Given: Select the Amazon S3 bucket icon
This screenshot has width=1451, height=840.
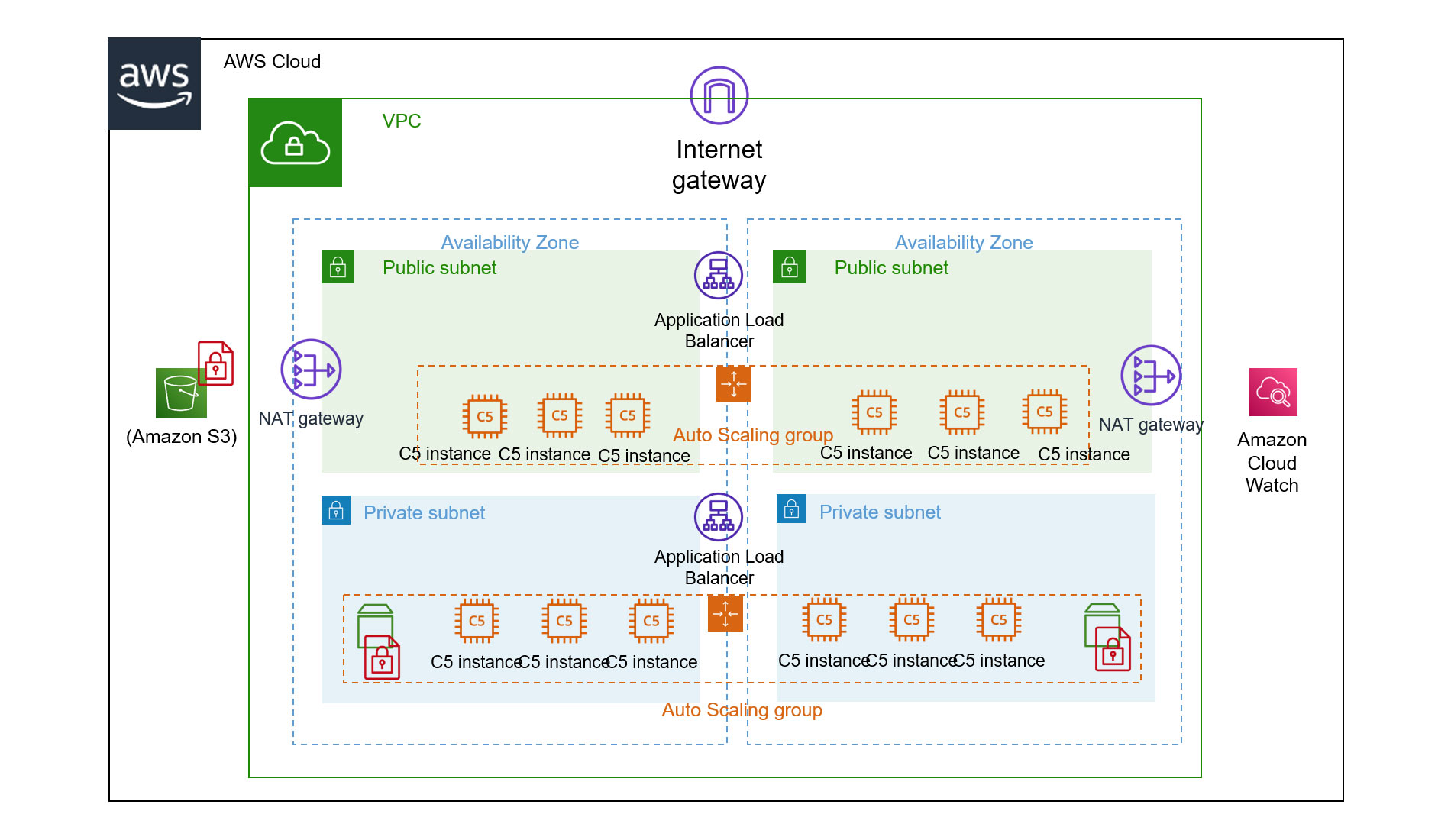Looking at the screenshot, I should point(181,393).
